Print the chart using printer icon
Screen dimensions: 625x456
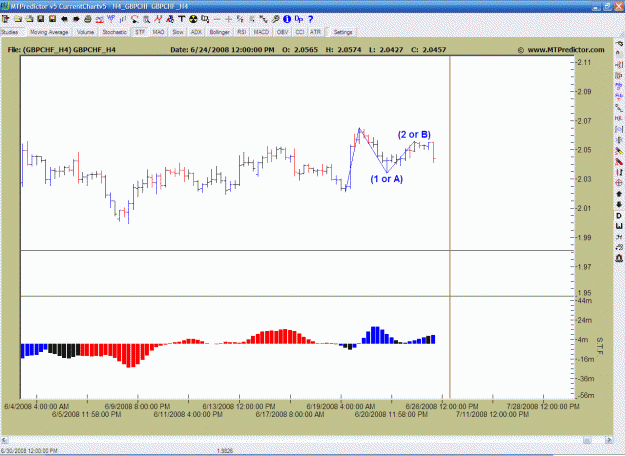[88, 19]
